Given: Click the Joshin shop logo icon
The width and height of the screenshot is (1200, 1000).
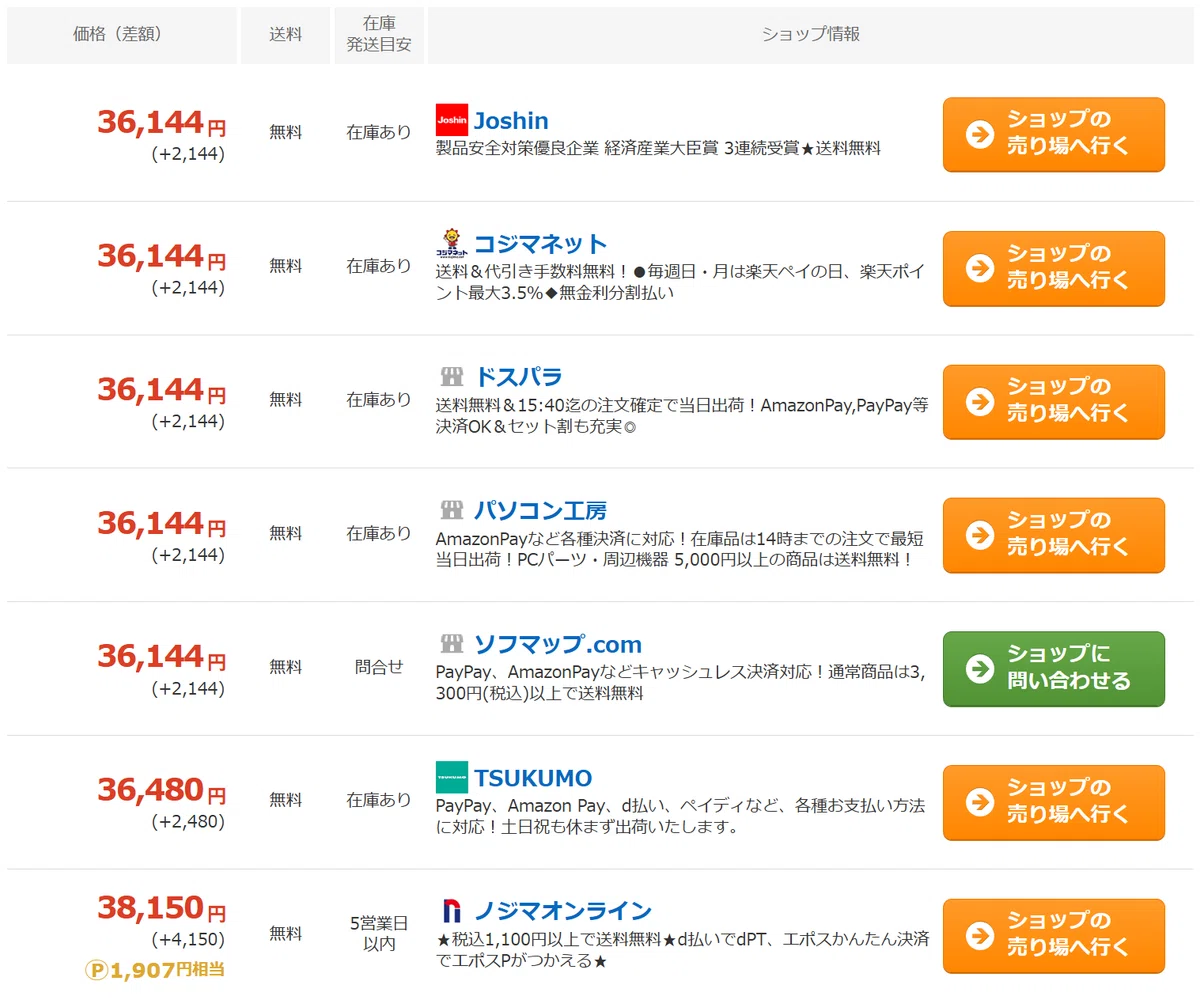Looking at the screenshot, I should pos(452,120).
